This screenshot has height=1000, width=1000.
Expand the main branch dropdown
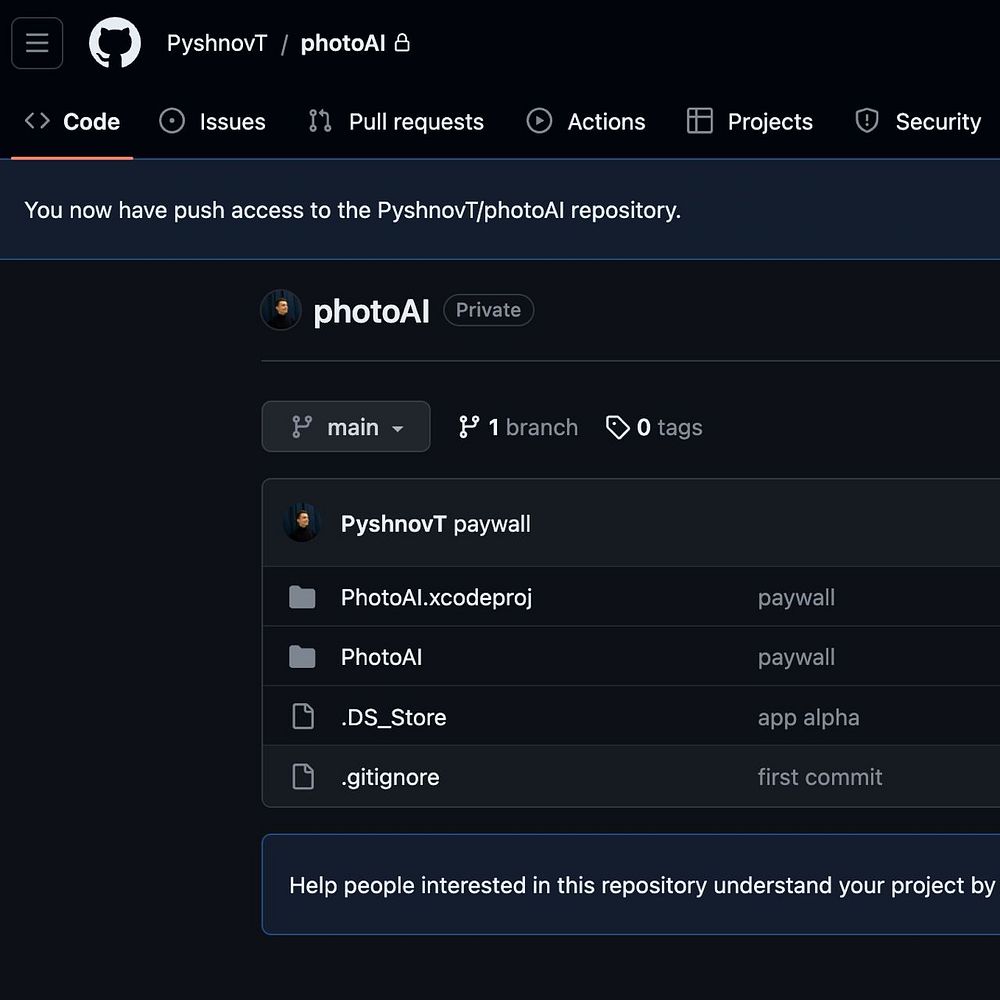[346, 427]
